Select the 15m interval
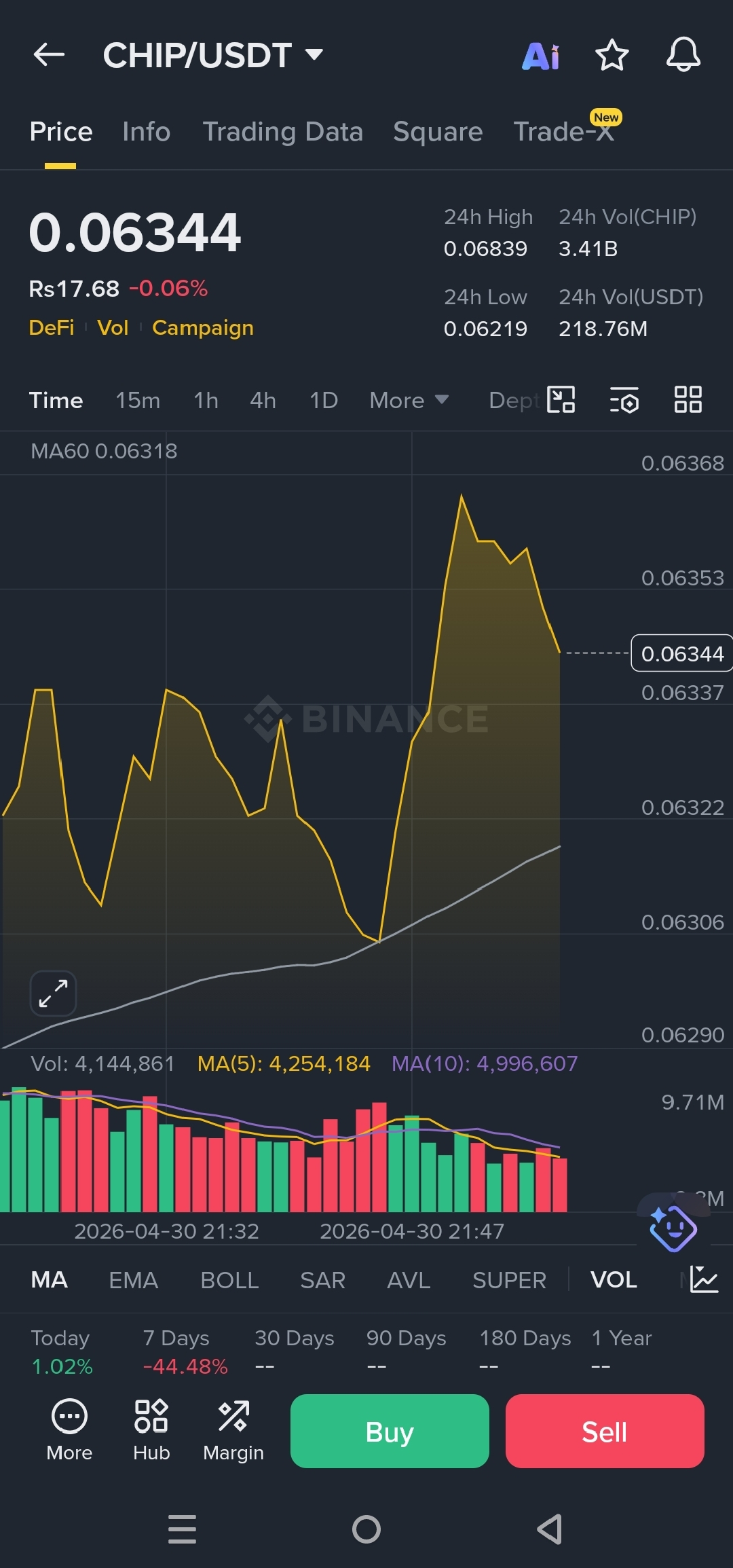 click(138, 400)
